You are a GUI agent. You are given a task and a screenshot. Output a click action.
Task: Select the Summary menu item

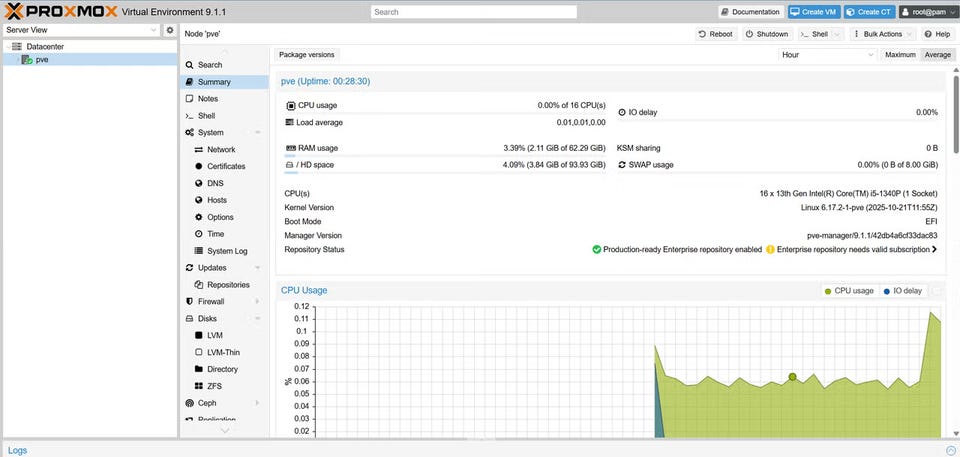(213, 82)
